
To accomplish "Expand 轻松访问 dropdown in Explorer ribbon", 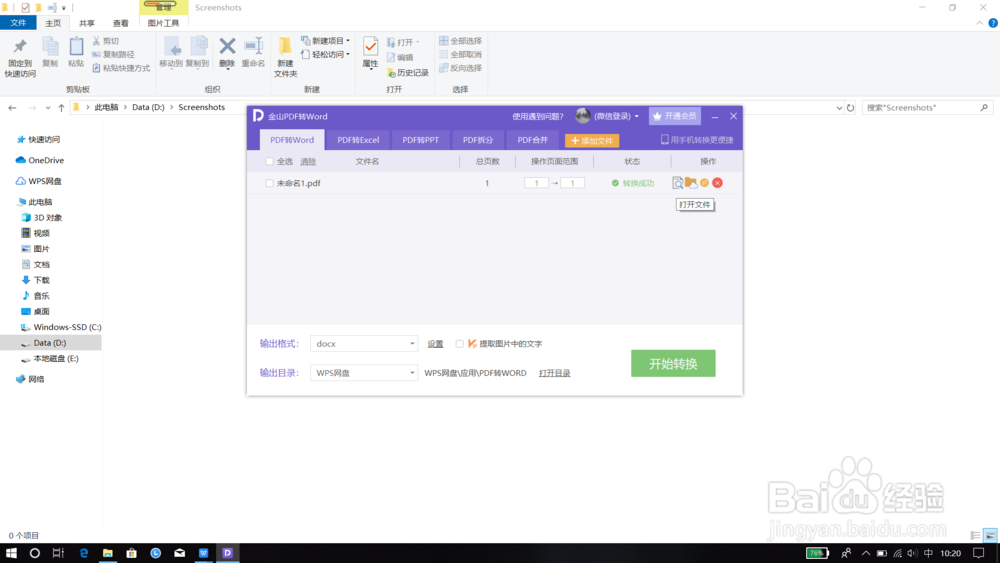I will (348, 54).
